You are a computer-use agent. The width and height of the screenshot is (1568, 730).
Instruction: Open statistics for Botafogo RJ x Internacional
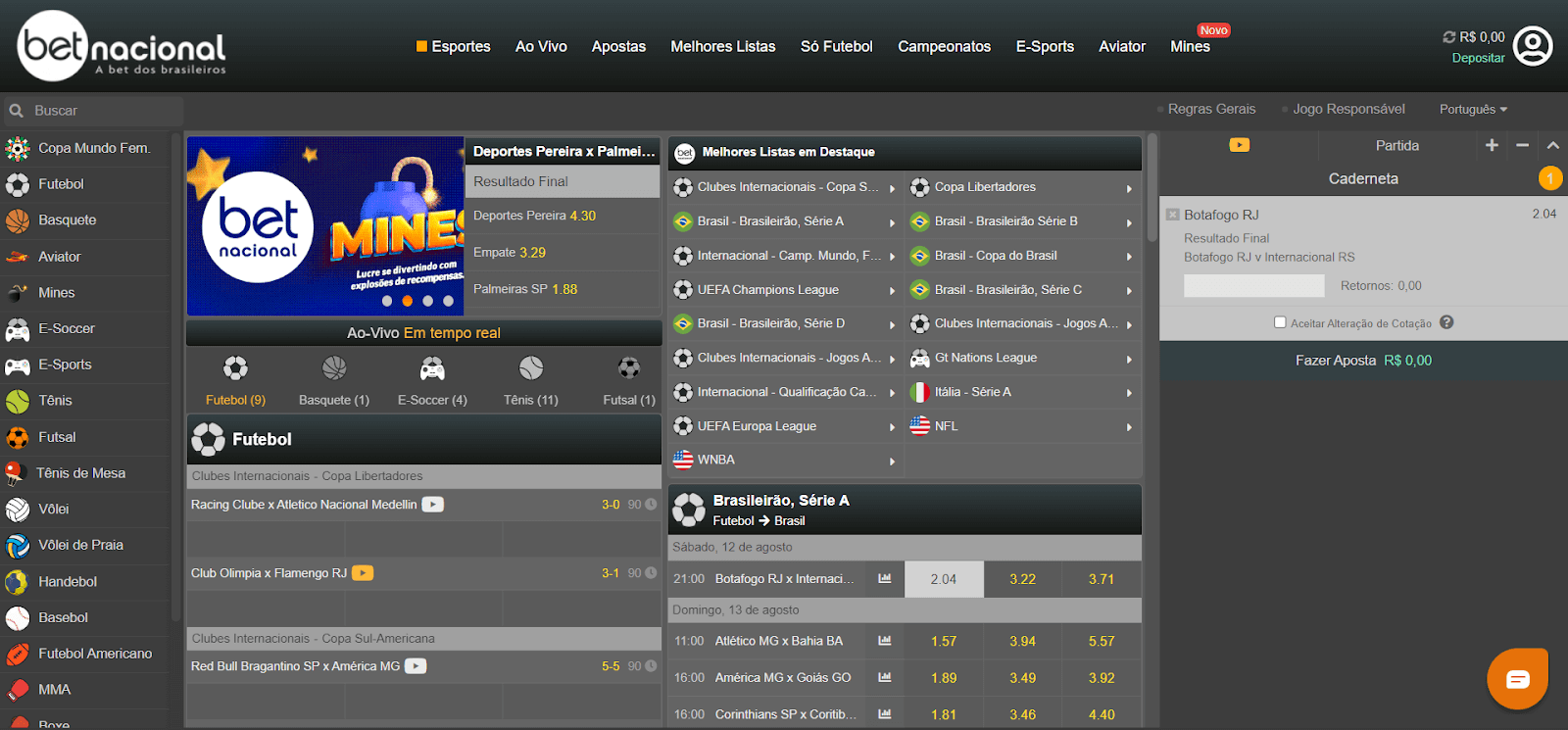pyautogui.click(x=885, y=579)
